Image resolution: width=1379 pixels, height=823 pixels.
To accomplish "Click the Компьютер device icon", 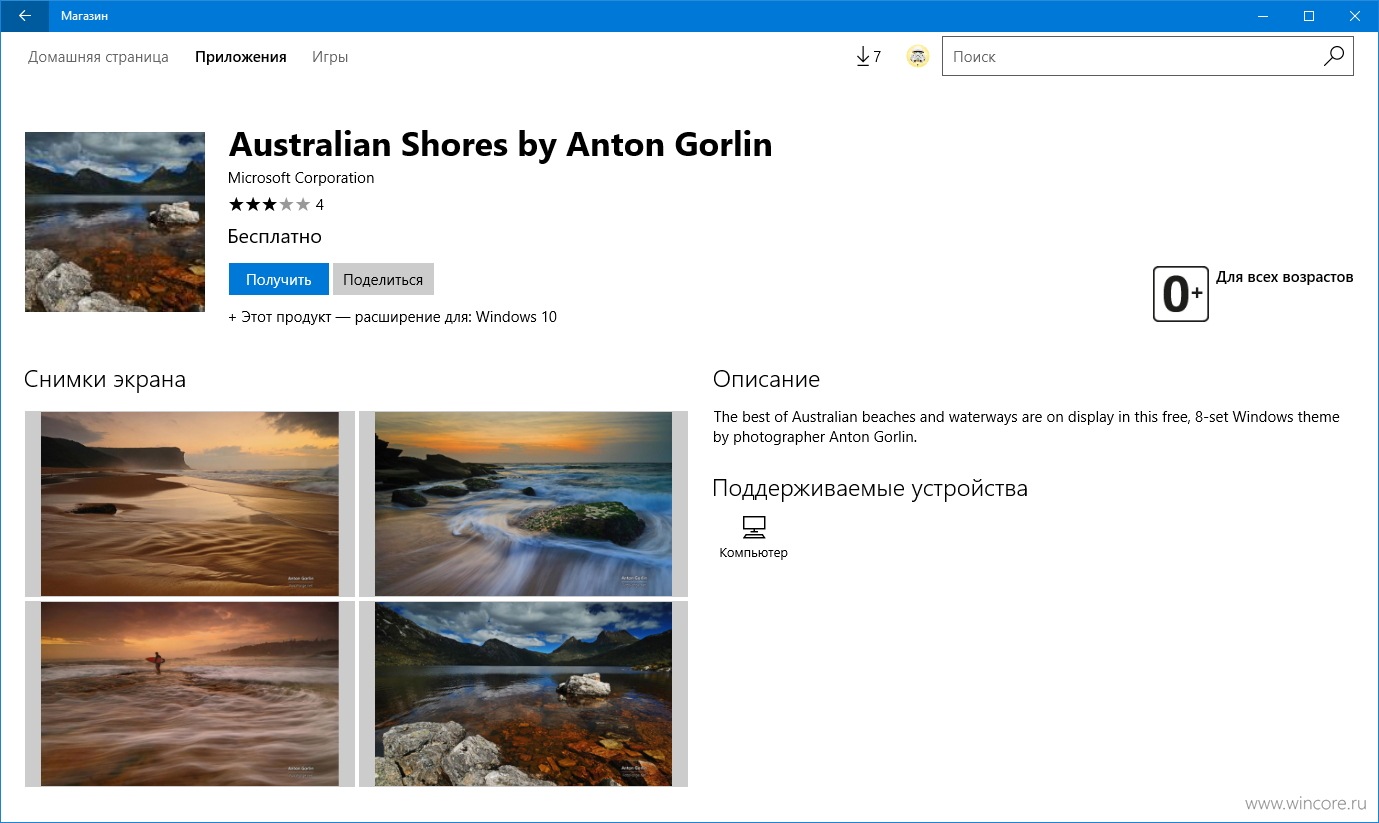I will point(754,527).
